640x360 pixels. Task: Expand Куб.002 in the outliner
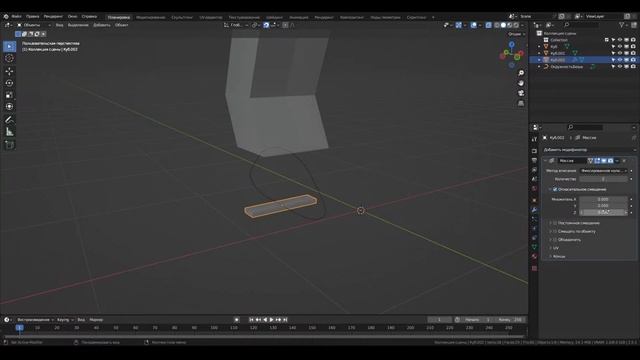539,53
